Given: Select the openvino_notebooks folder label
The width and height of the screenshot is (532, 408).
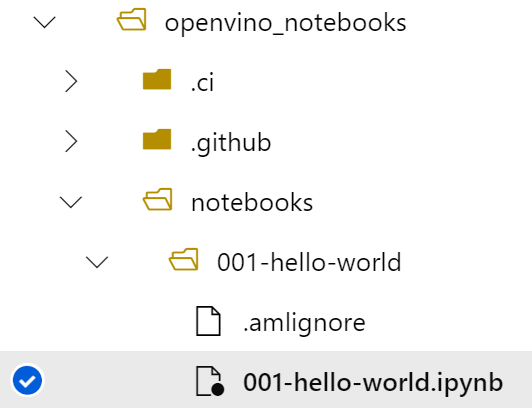Looking at the screenshot, I should click(285, 23).
